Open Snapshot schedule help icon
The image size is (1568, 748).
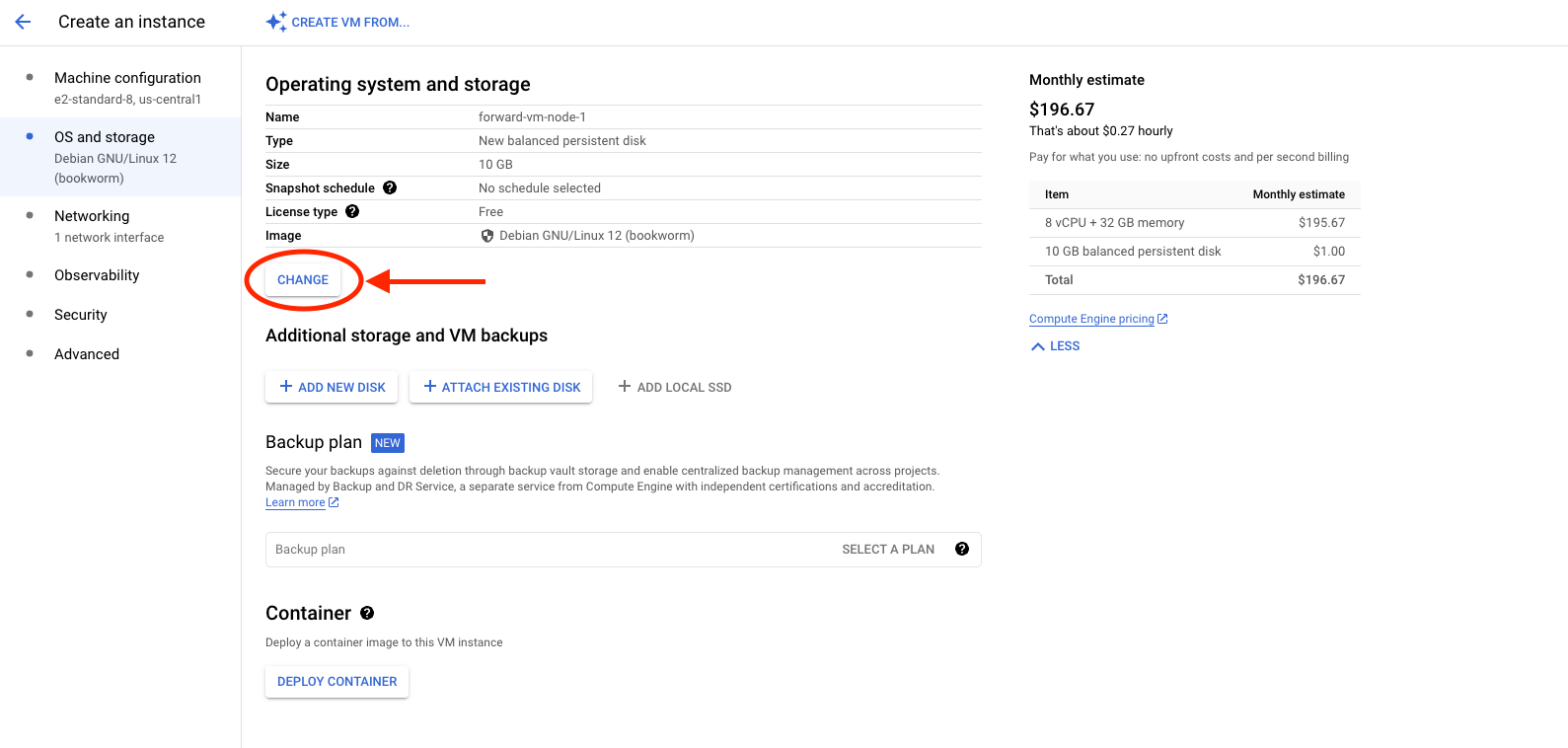390,187
